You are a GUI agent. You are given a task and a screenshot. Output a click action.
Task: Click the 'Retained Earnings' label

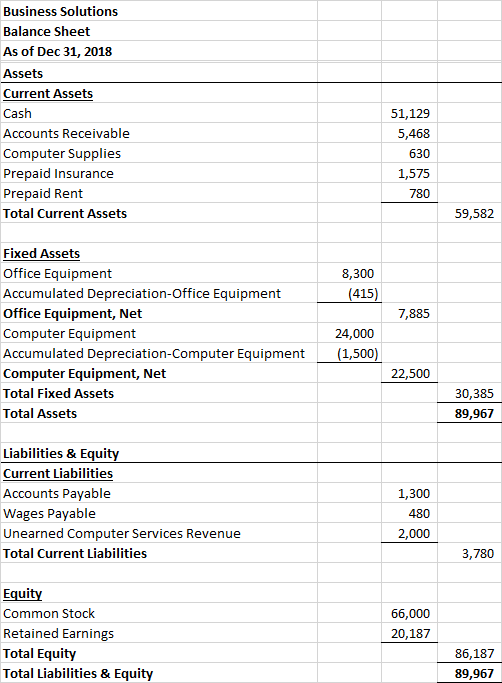pos(58,633)
